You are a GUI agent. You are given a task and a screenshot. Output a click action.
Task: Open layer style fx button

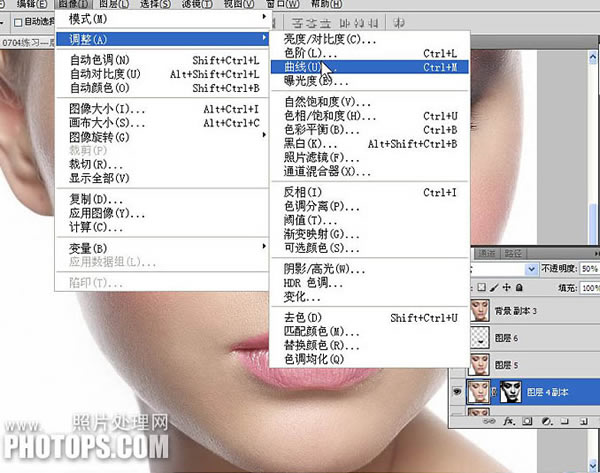(509, 421)
